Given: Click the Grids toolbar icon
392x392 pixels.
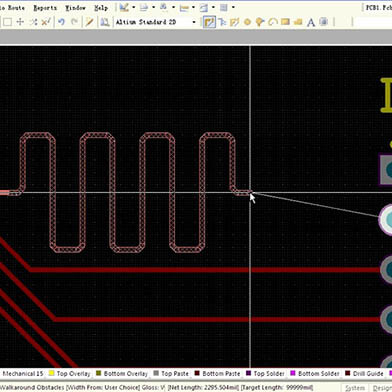Looking at the screenshot, I should point(224,7).
